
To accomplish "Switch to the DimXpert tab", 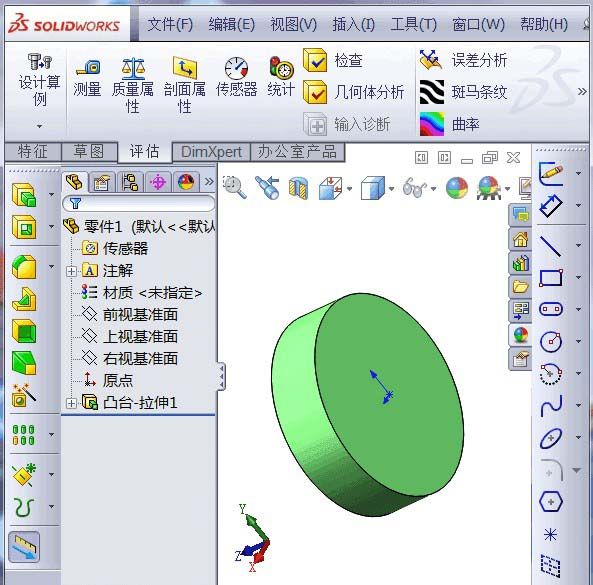I will point(211,152).
